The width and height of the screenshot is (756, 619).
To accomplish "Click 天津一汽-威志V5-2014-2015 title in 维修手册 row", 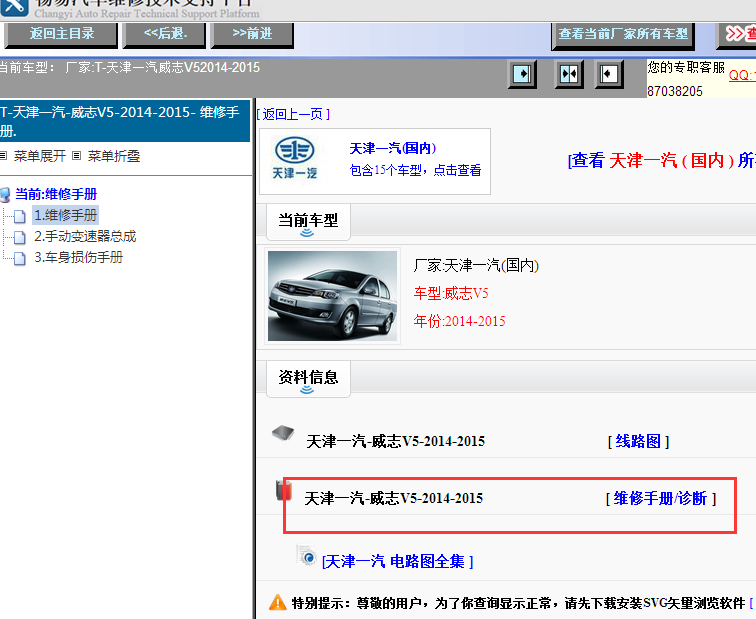I will (393, 498).
